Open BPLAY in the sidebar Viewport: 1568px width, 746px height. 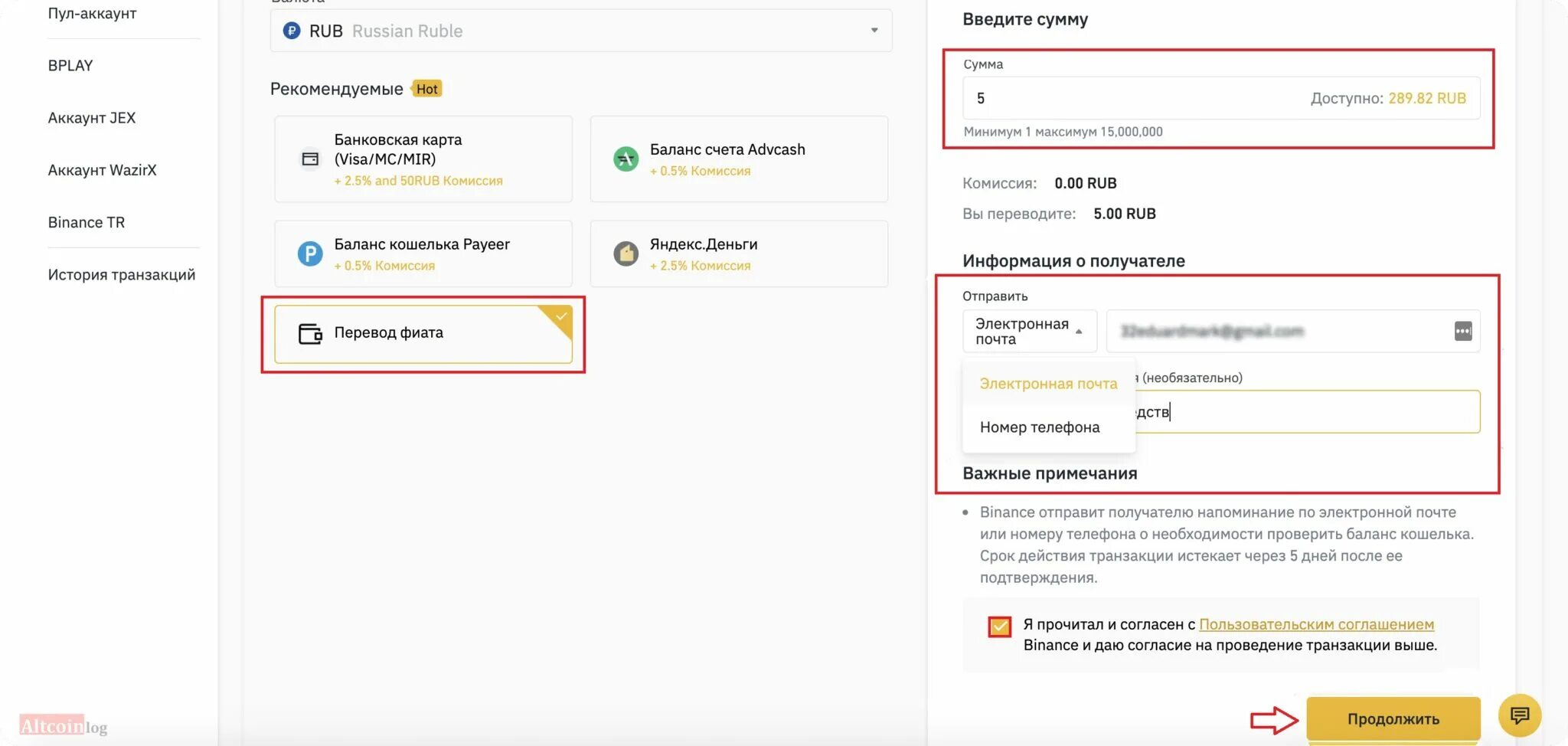[x=70, y=66]
